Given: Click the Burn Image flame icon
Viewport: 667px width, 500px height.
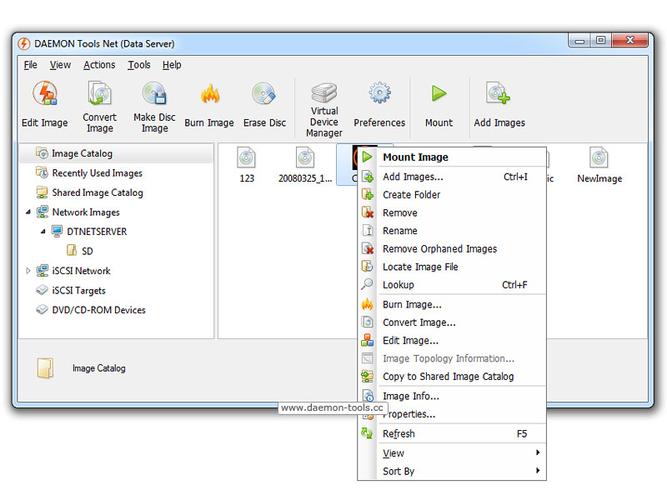Looking at the screenshot, I should click(209, 96).
